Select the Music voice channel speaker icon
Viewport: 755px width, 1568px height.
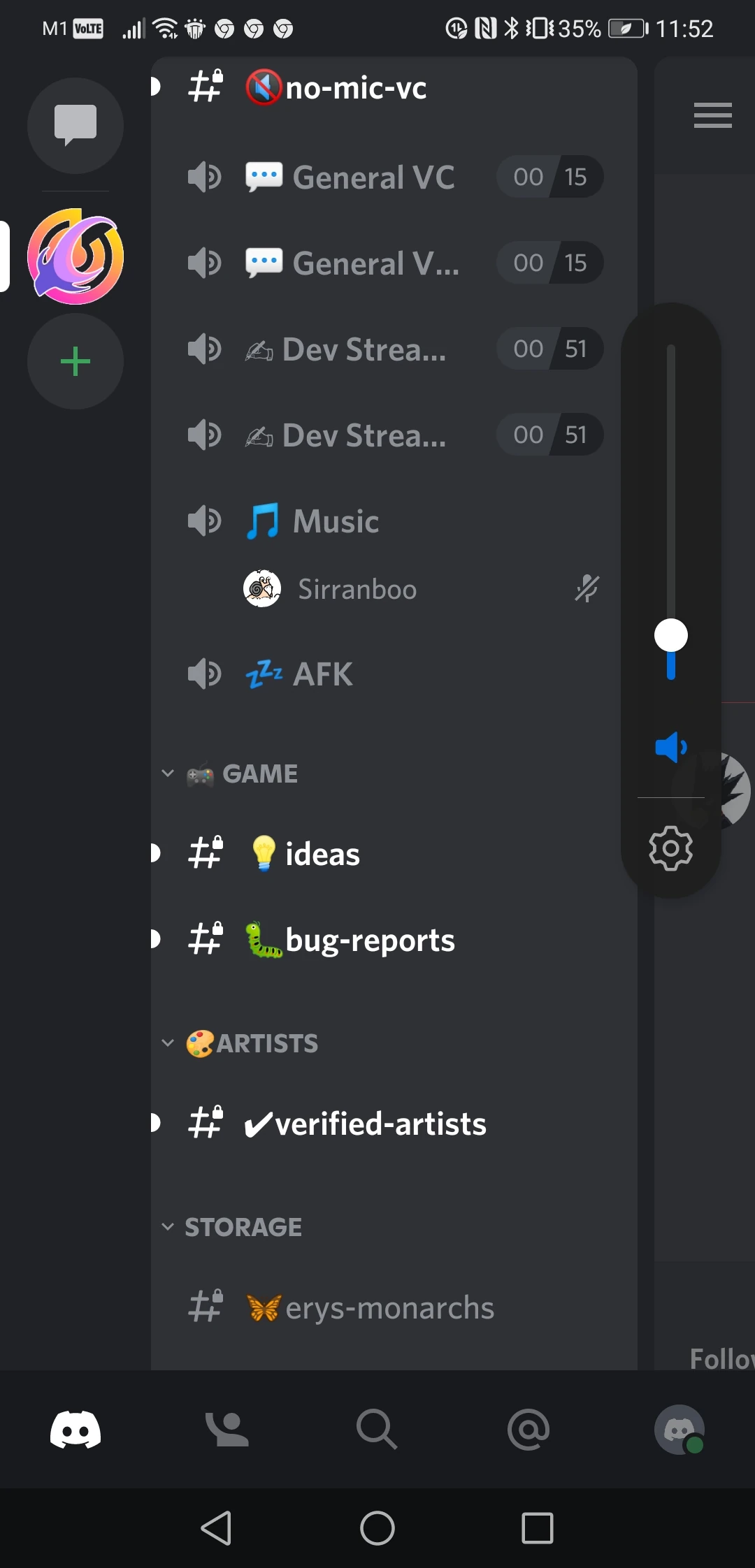pos(203,520)
